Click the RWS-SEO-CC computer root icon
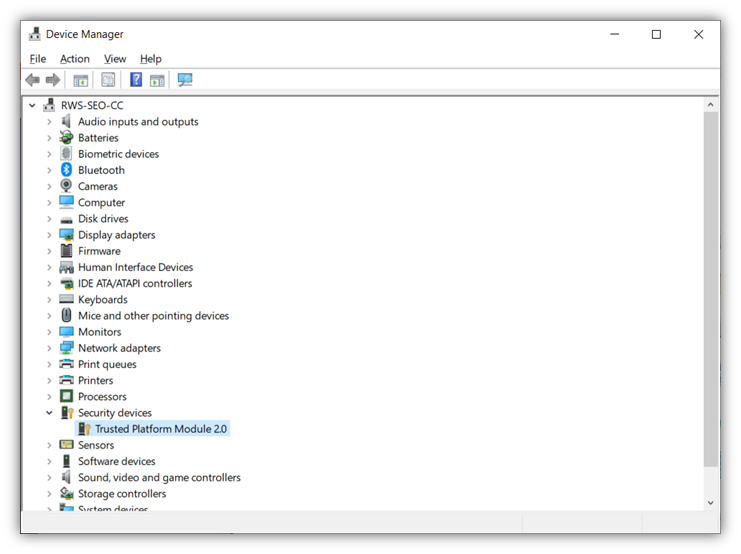741x554 pixels. click(49, 105)
